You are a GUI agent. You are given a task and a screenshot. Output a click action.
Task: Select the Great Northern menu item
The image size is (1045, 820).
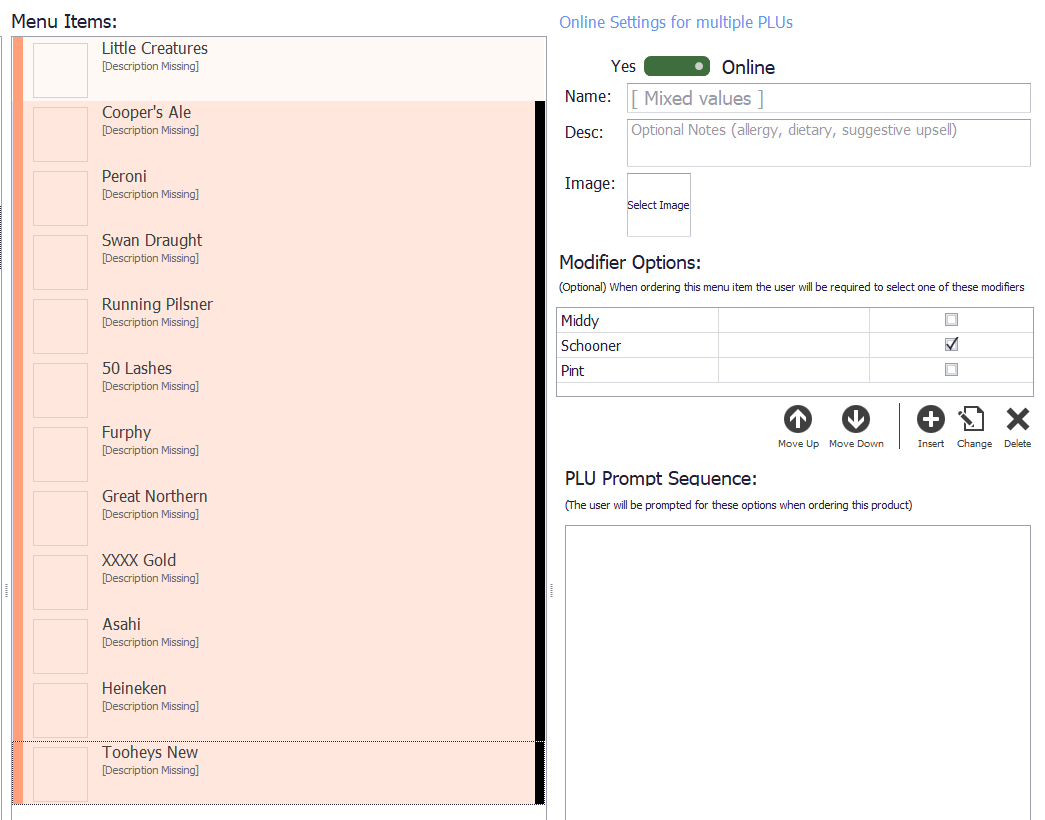tap(273, 517)
